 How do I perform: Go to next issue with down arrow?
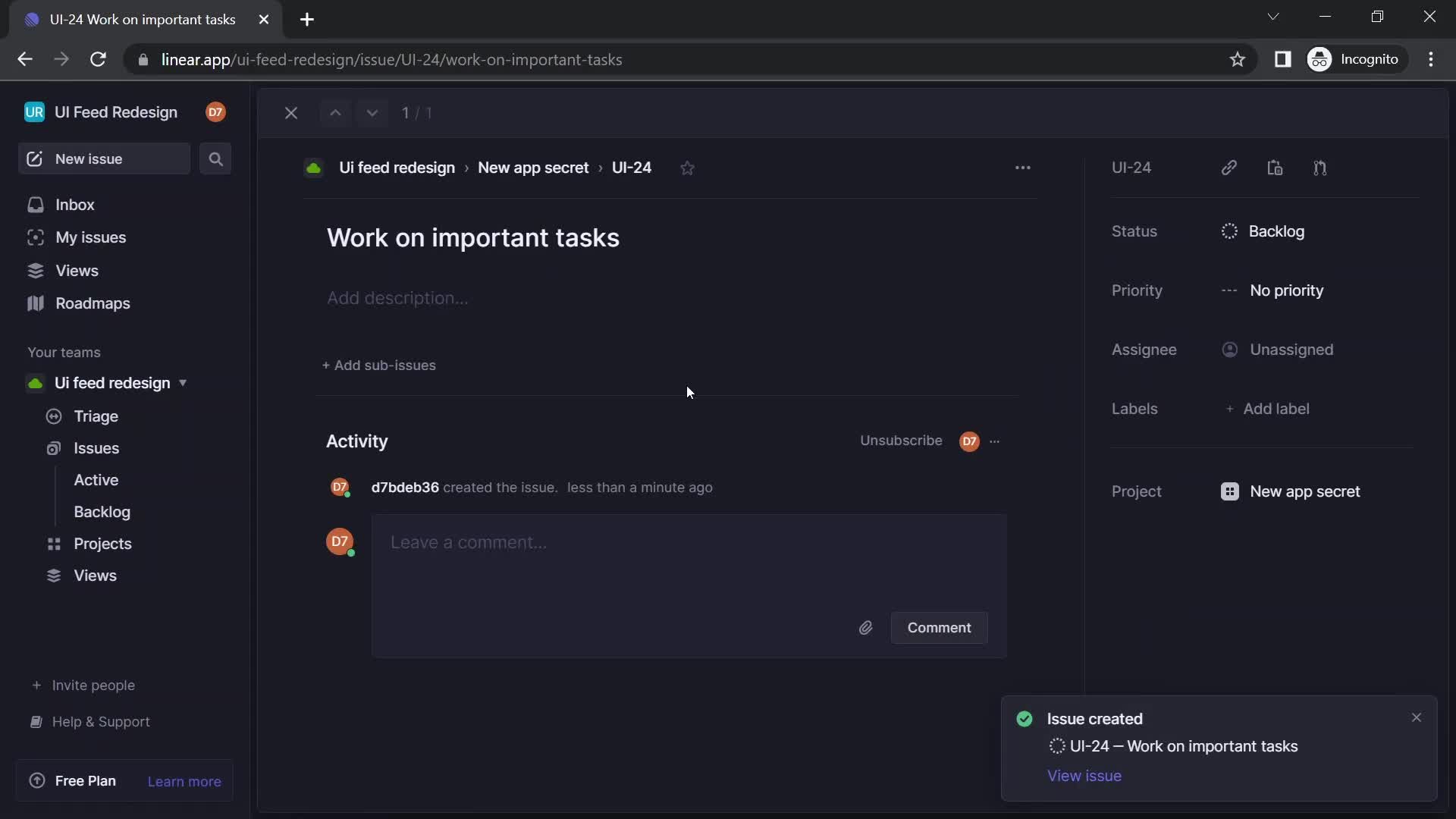[372, 113]
